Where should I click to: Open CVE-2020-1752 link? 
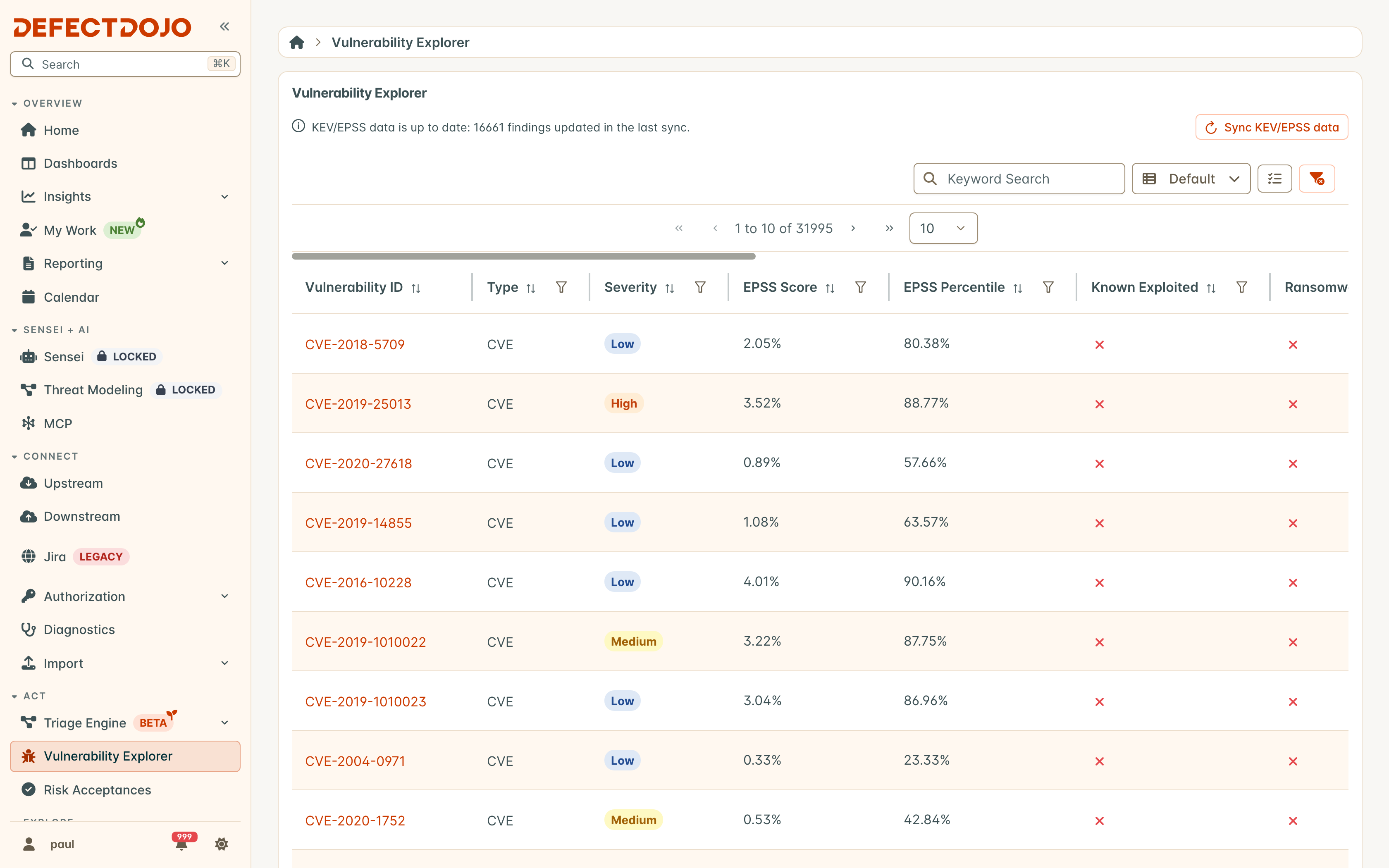(x=355, y=820)
